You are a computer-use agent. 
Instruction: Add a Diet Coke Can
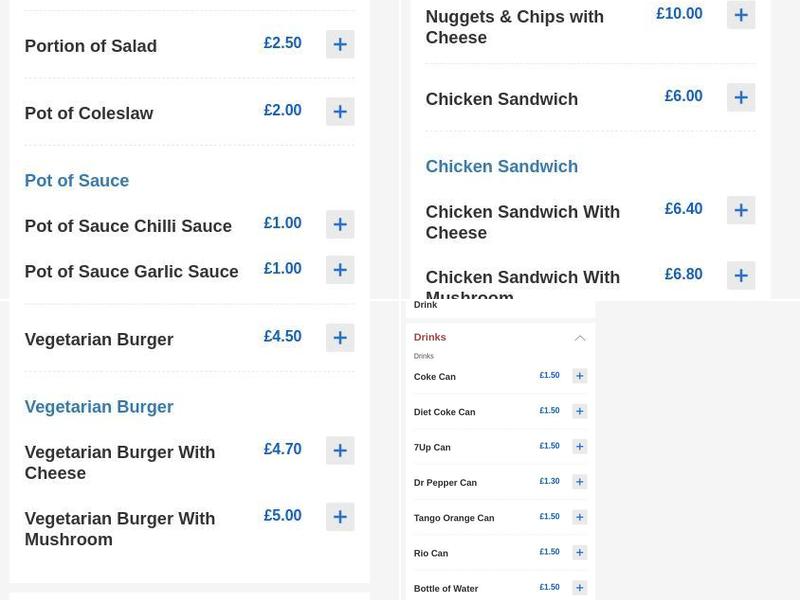point(579,411)
